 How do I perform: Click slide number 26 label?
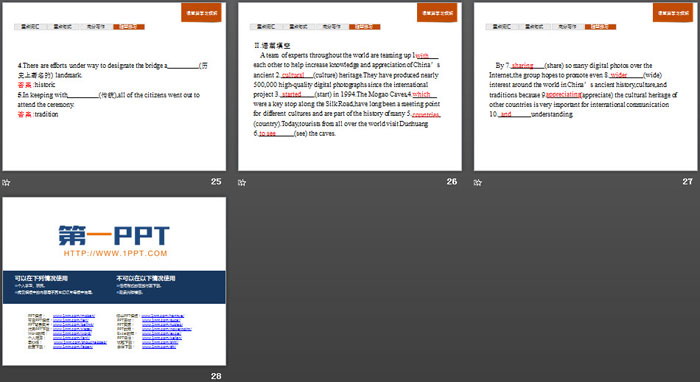tap(452, 182)
